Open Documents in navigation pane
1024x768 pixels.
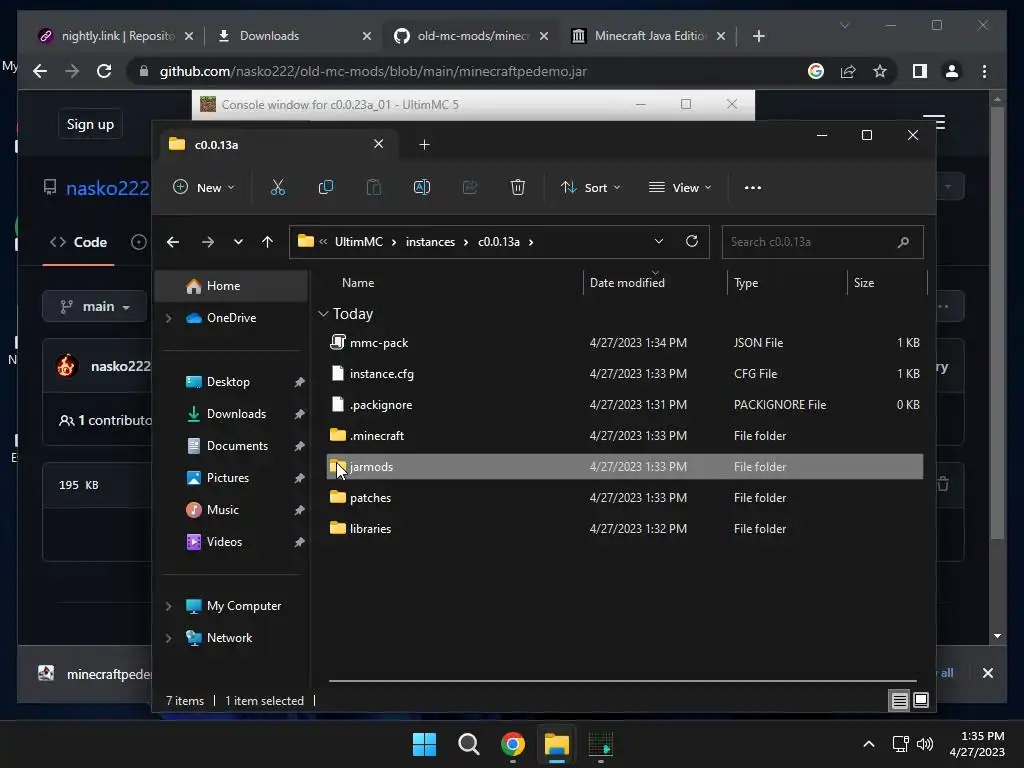point(237,446)
